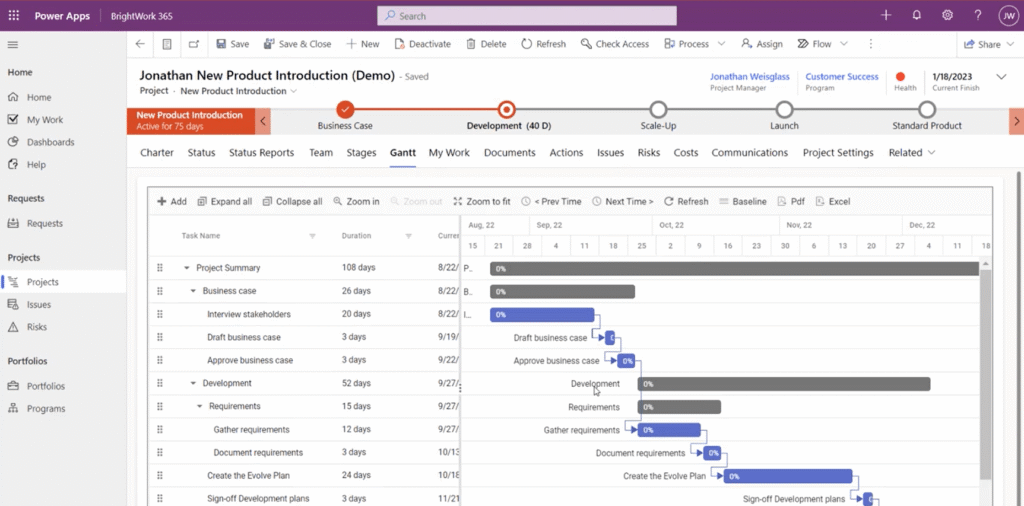Click the back arrow in command bar
Screen dimensions: 1024x506
click(140, 44)
